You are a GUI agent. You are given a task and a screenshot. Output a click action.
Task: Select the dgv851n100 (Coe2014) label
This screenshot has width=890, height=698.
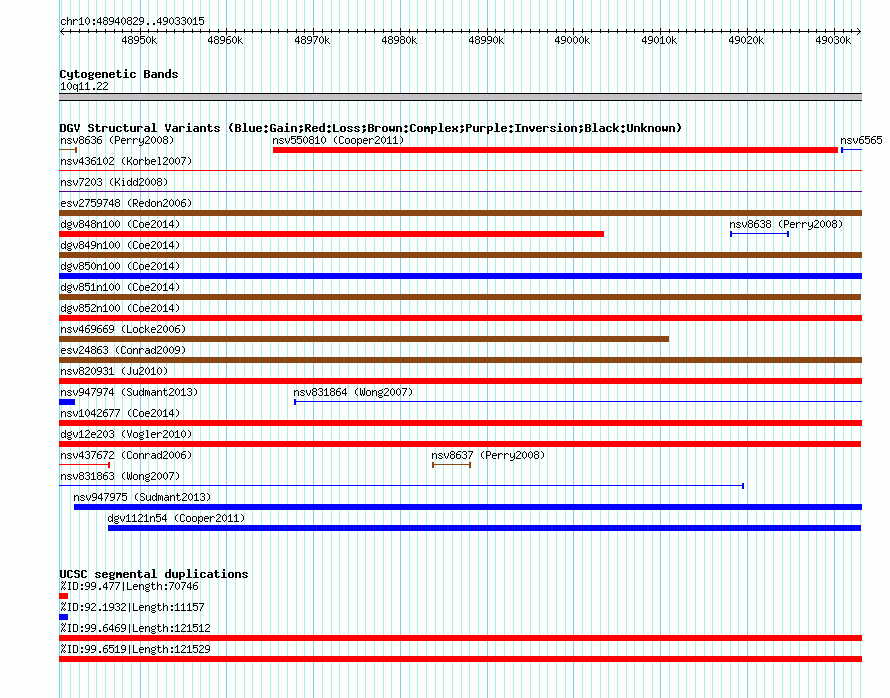(120, 287)
